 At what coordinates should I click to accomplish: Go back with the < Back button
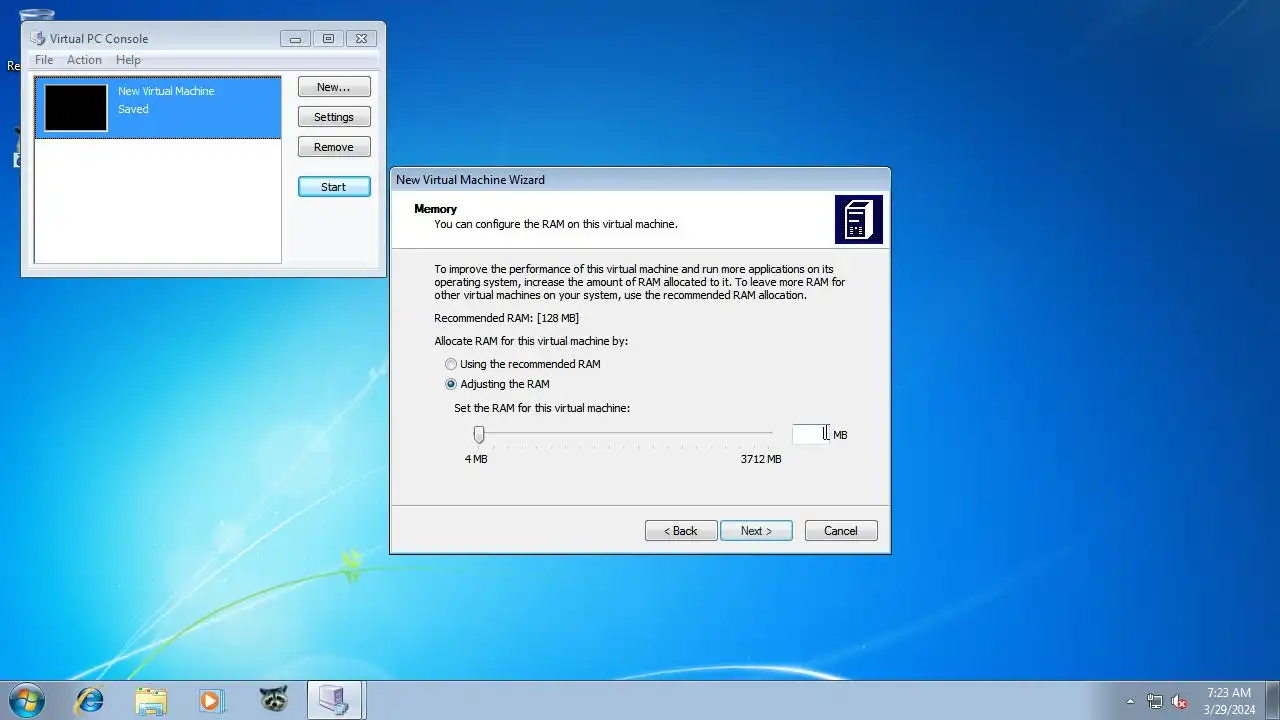pyautogui.click(x=681, y=531)
